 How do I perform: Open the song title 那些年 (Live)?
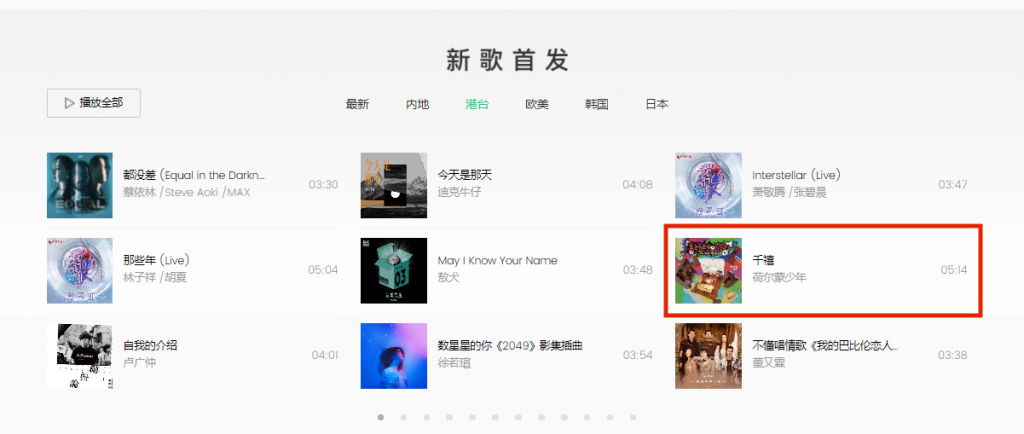coord(157,260)
